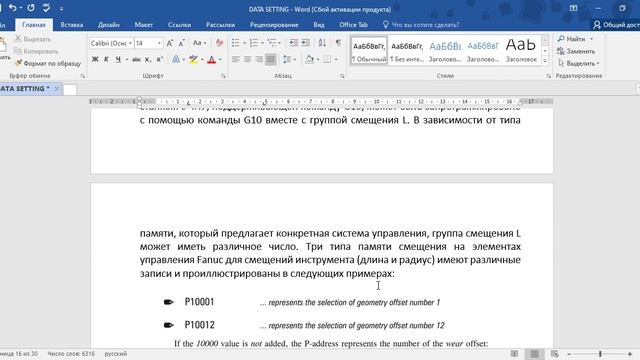Open the Ссылки tab
Image resolution: width=640 pixels, height=360 pixels.
179,25
